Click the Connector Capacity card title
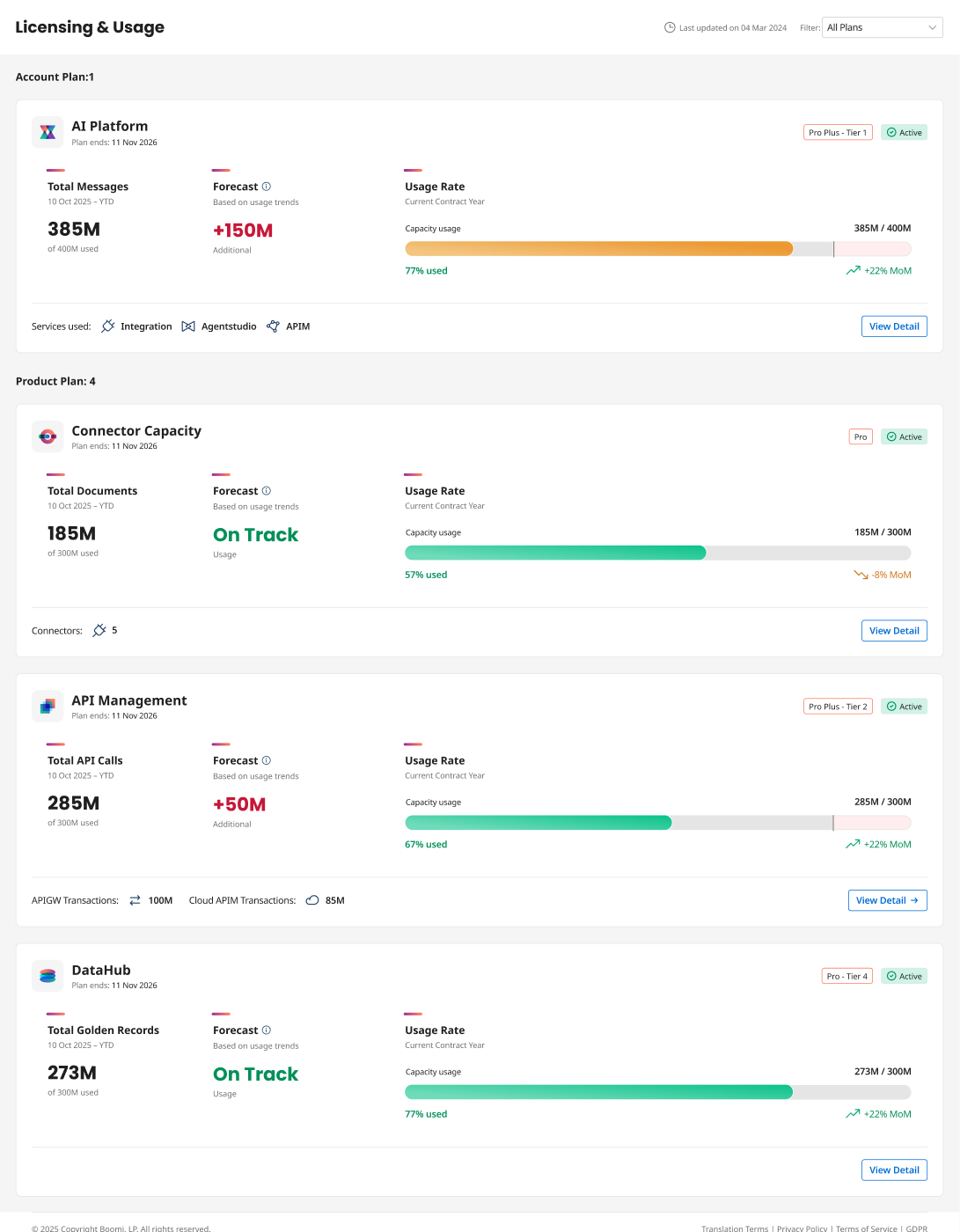This screenshot has width=960, height=1232. tap(136, 430)
